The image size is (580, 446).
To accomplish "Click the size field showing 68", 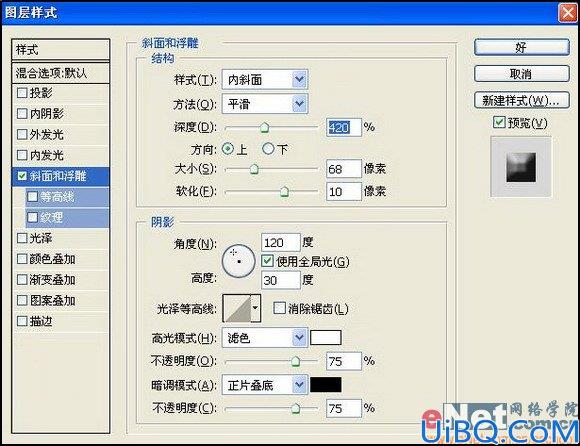I will coord(344,169).
